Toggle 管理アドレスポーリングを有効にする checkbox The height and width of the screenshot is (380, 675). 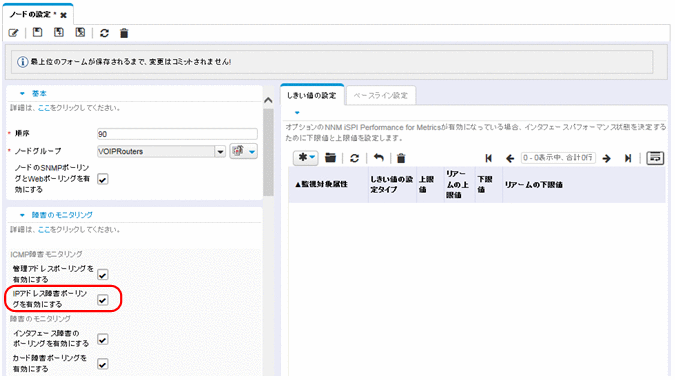tap(102, 275)
